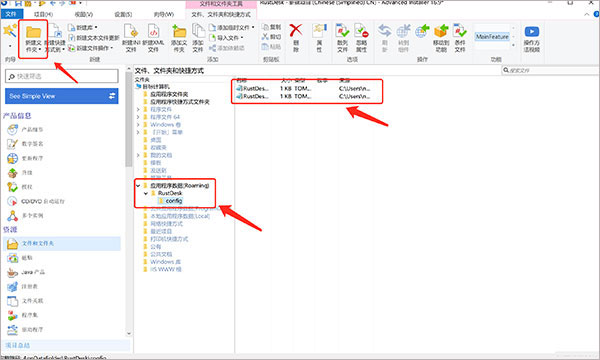Open the Project (项目) ribbon tab

(43, 14)
